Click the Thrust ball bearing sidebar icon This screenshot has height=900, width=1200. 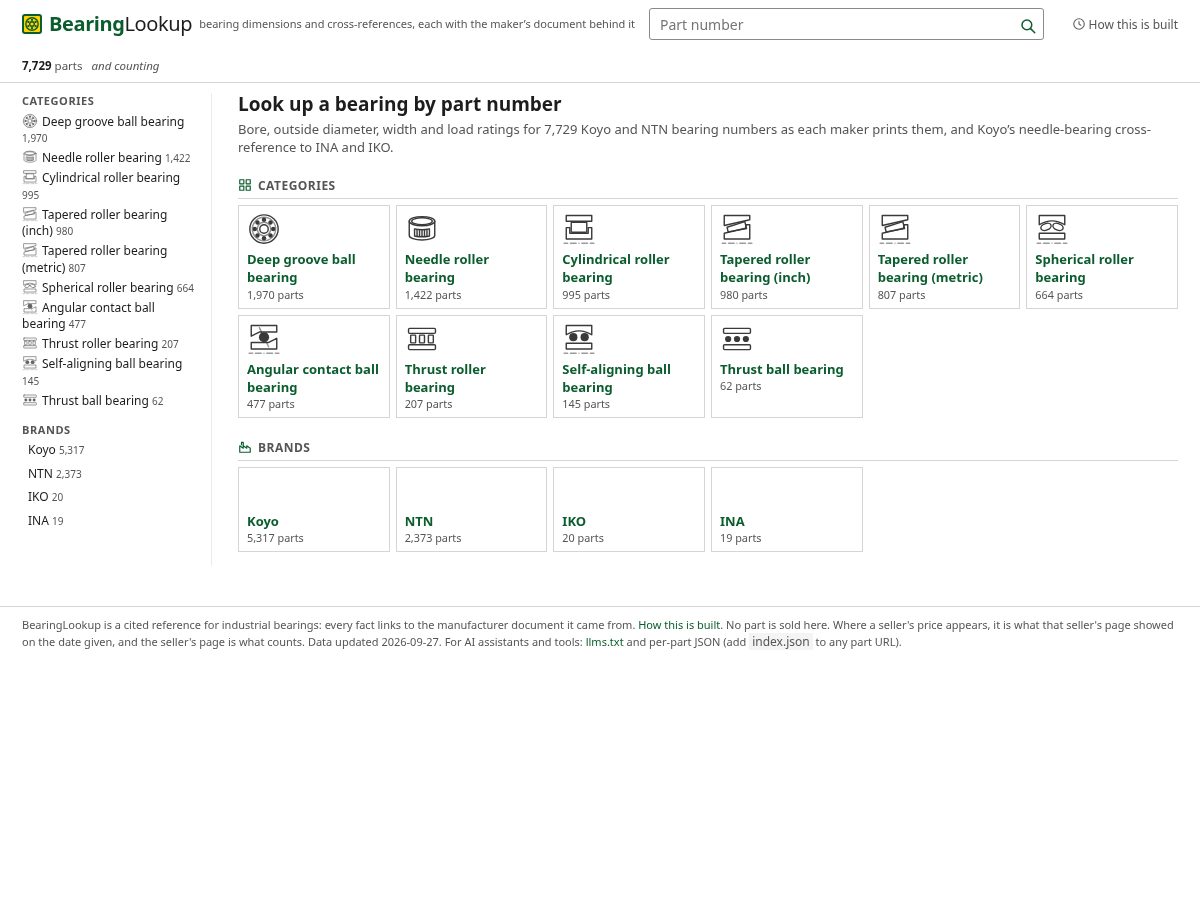[x=30, y=400]
